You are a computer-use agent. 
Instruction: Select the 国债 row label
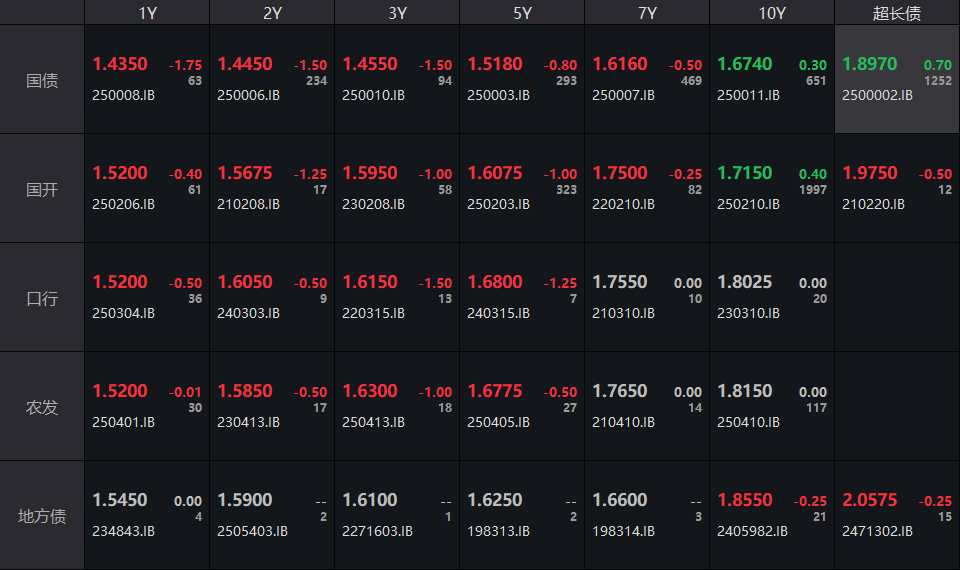click(42, 80)
